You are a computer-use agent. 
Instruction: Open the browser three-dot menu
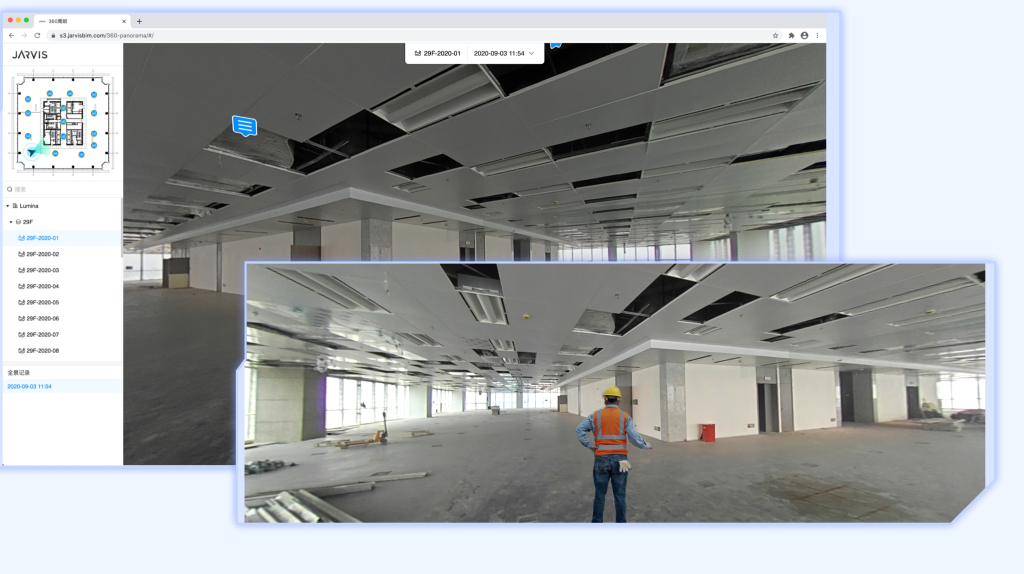coord(817,35)
